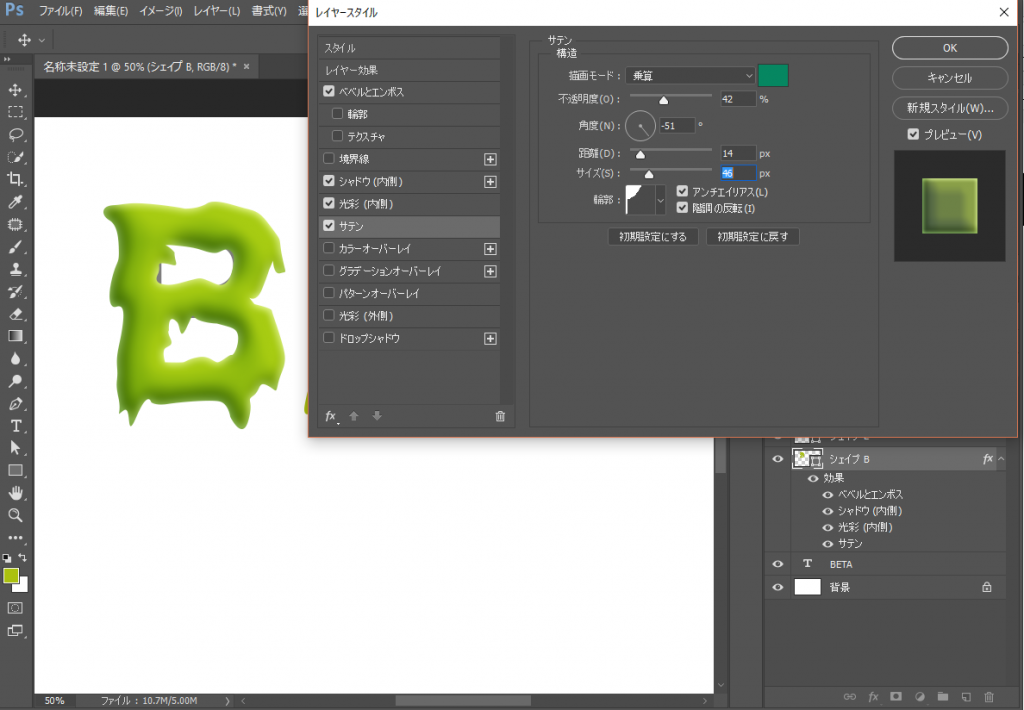1024x710 pixels.
Task: Add another グラデーションオーバーレイ with plus button
Action: pos(490,271)
